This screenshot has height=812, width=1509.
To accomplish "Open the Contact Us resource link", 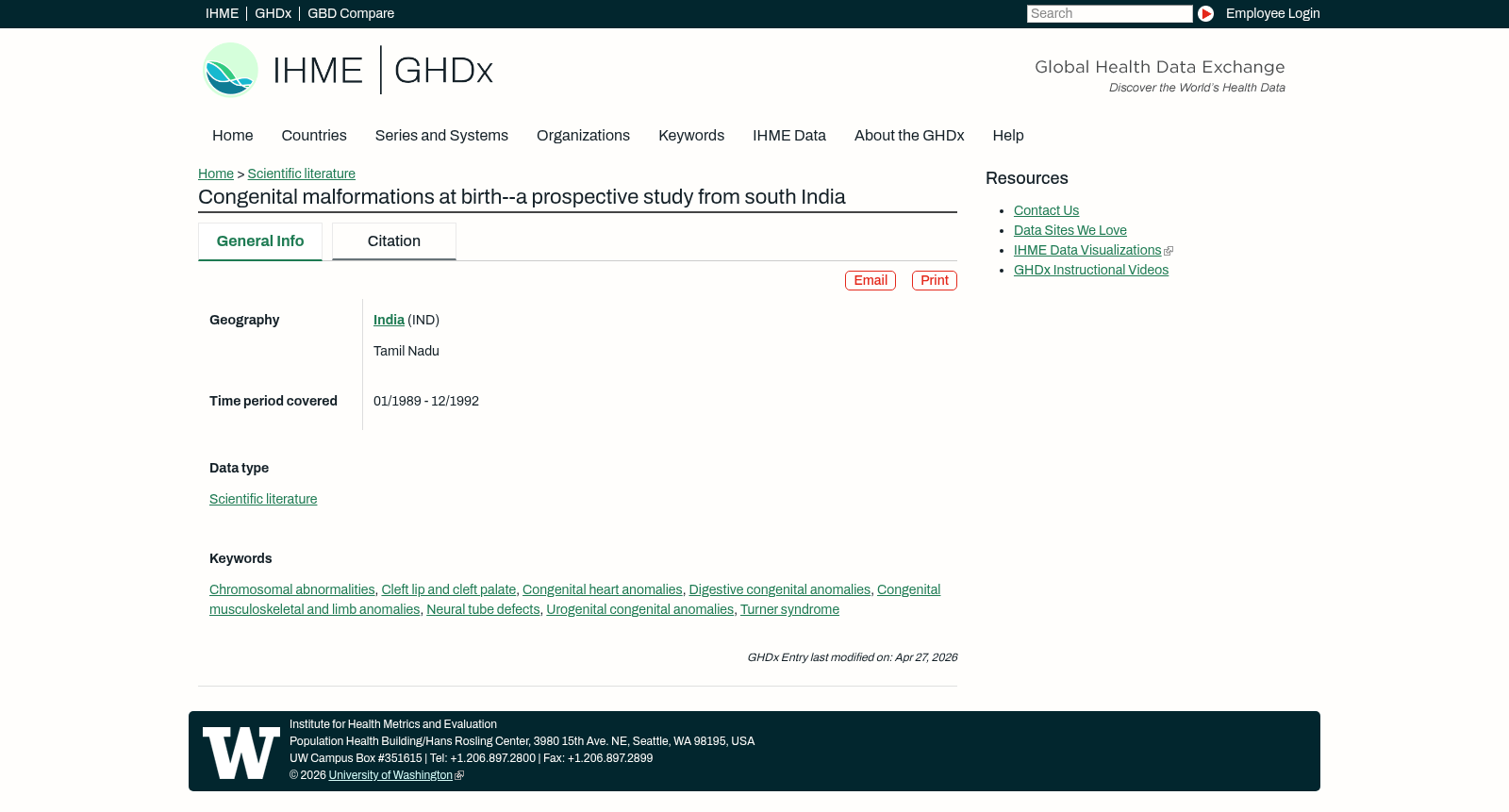I will point(1046,210).
